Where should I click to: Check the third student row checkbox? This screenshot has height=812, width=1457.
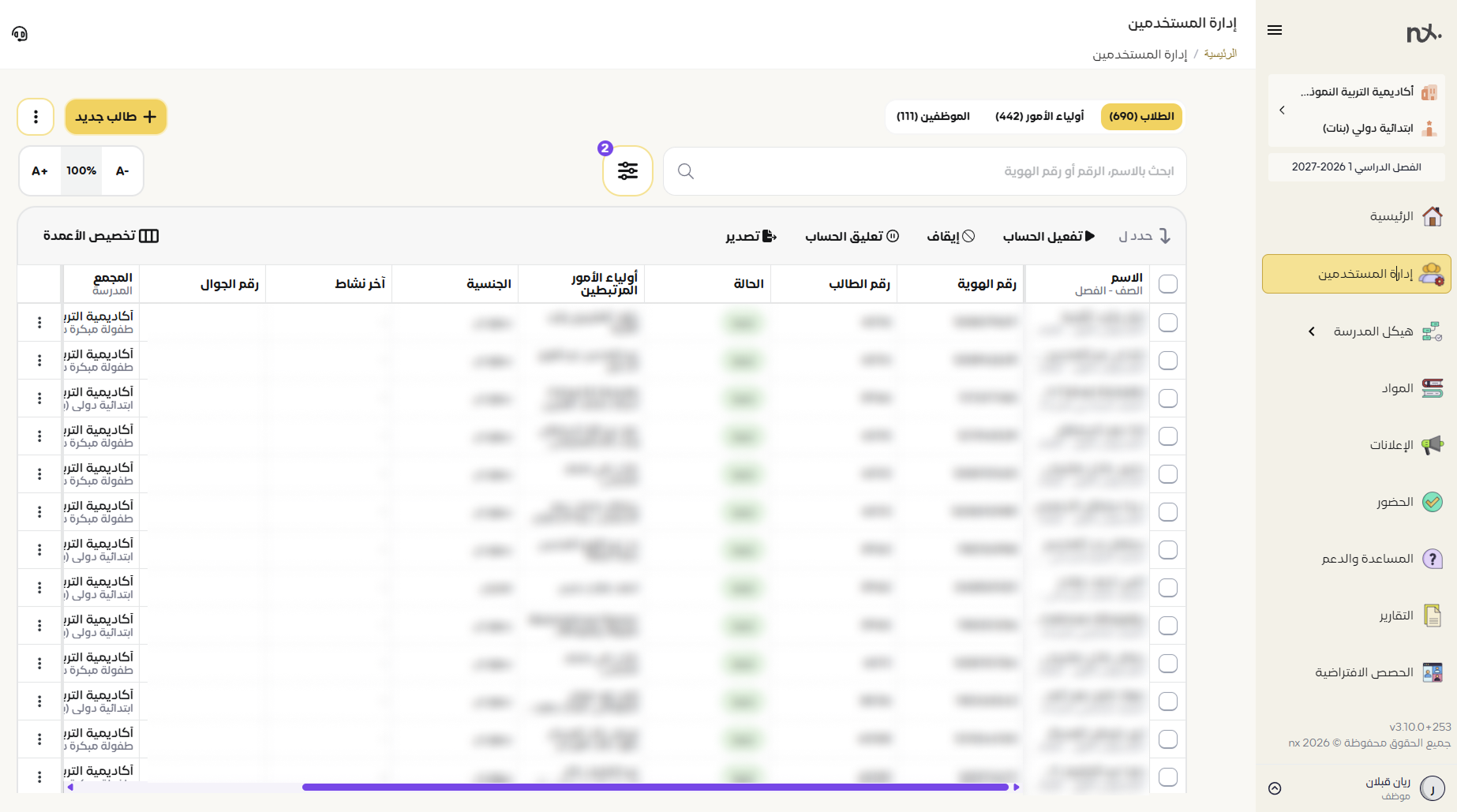coord(1168,399)
